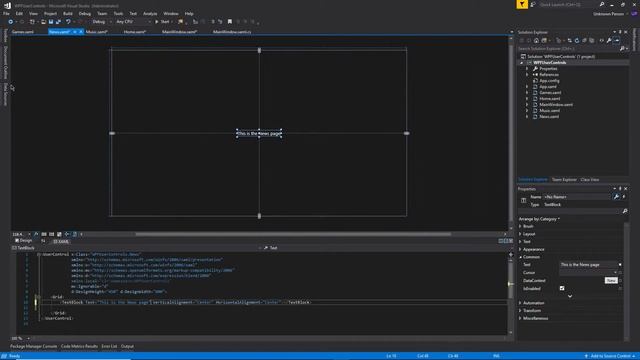
Task: Expand the Appearance category
Action: 520,249
